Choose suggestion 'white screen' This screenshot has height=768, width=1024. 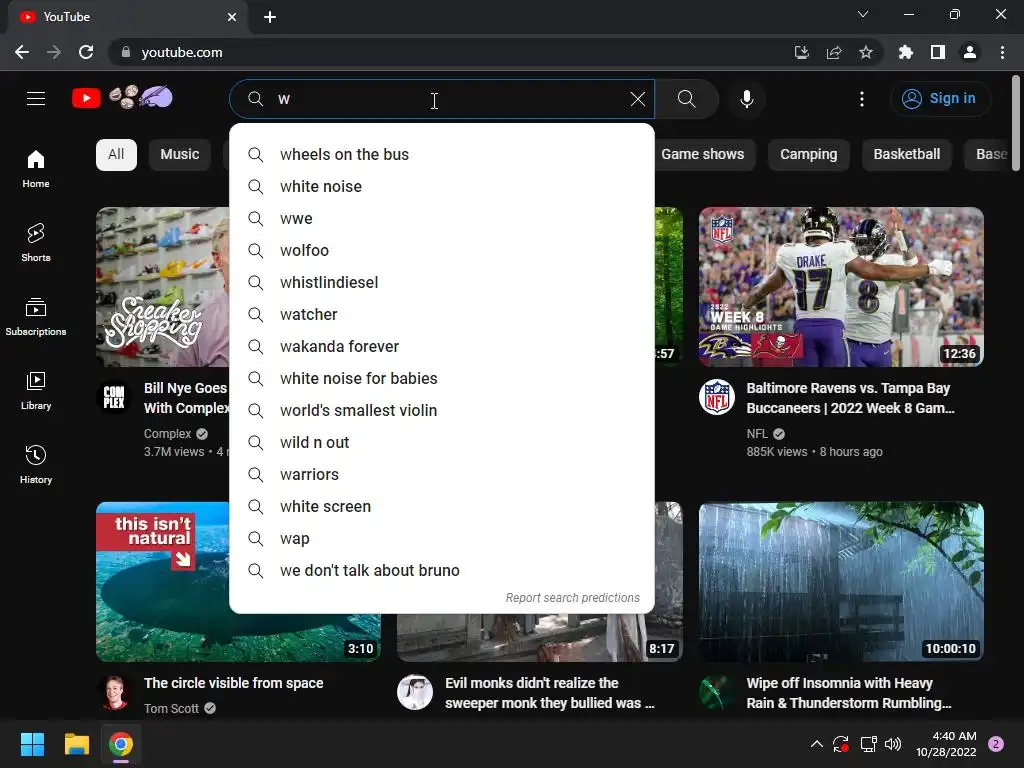pyautogui.click(x=441, y=507)
